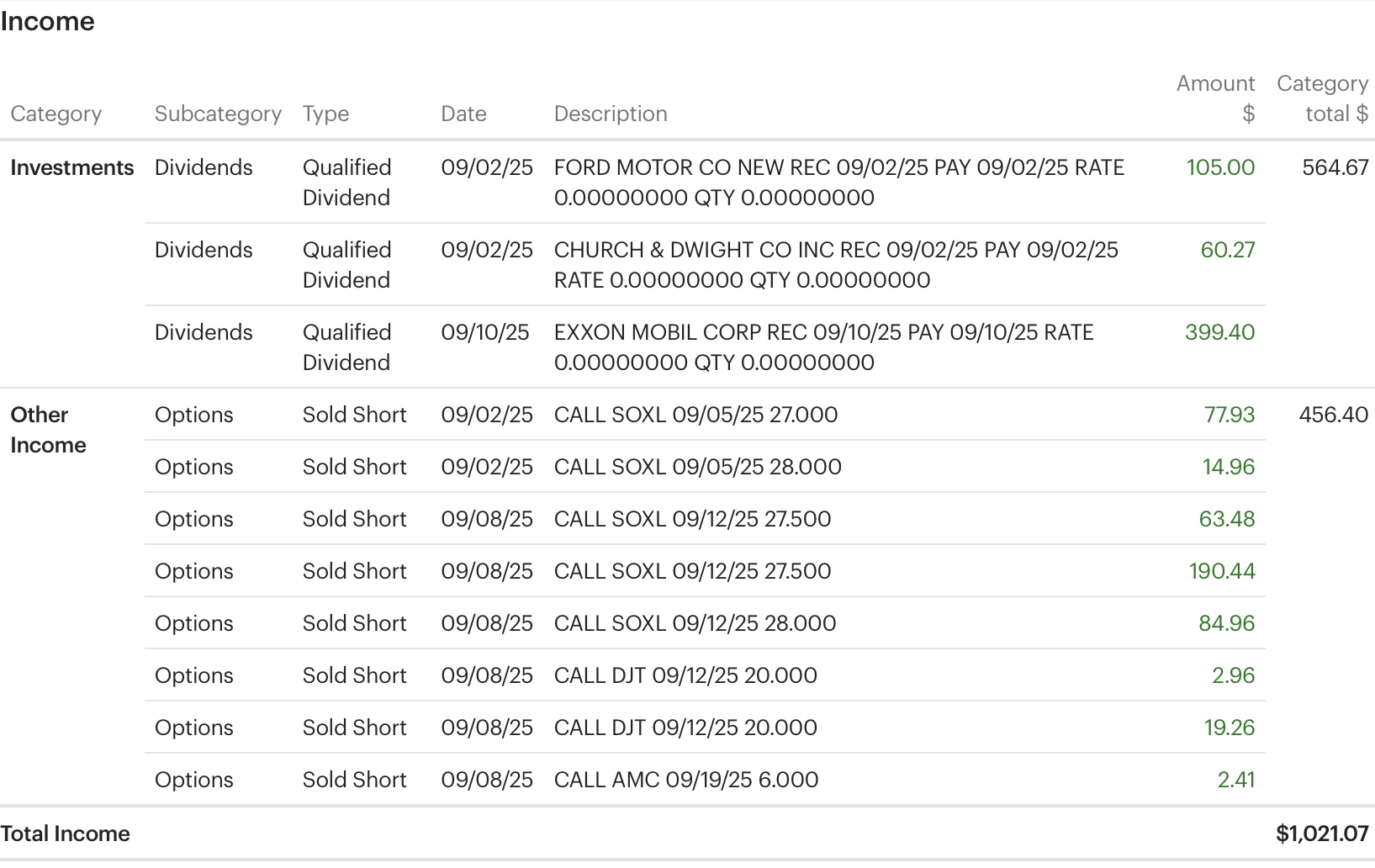Click the Investments category label
This screenshot has width=1375, height=868.
point(72,167)
